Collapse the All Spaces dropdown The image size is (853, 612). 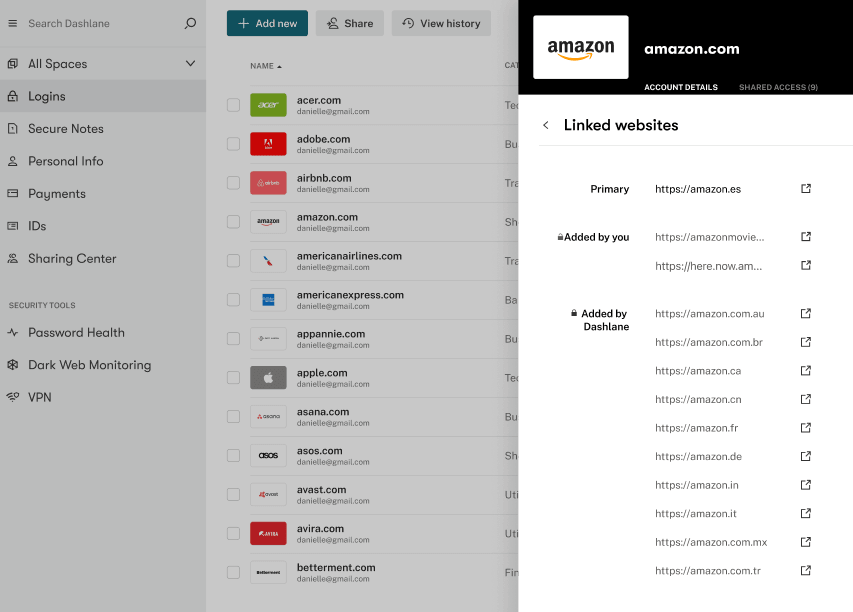pyautogui.click(x=190, y=63)
